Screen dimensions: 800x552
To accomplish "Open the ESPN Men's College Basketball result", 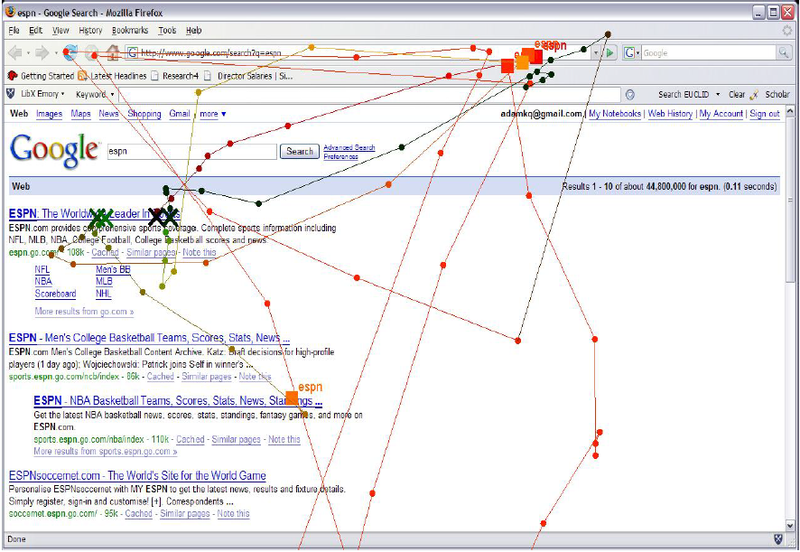I will click(149, 338).
